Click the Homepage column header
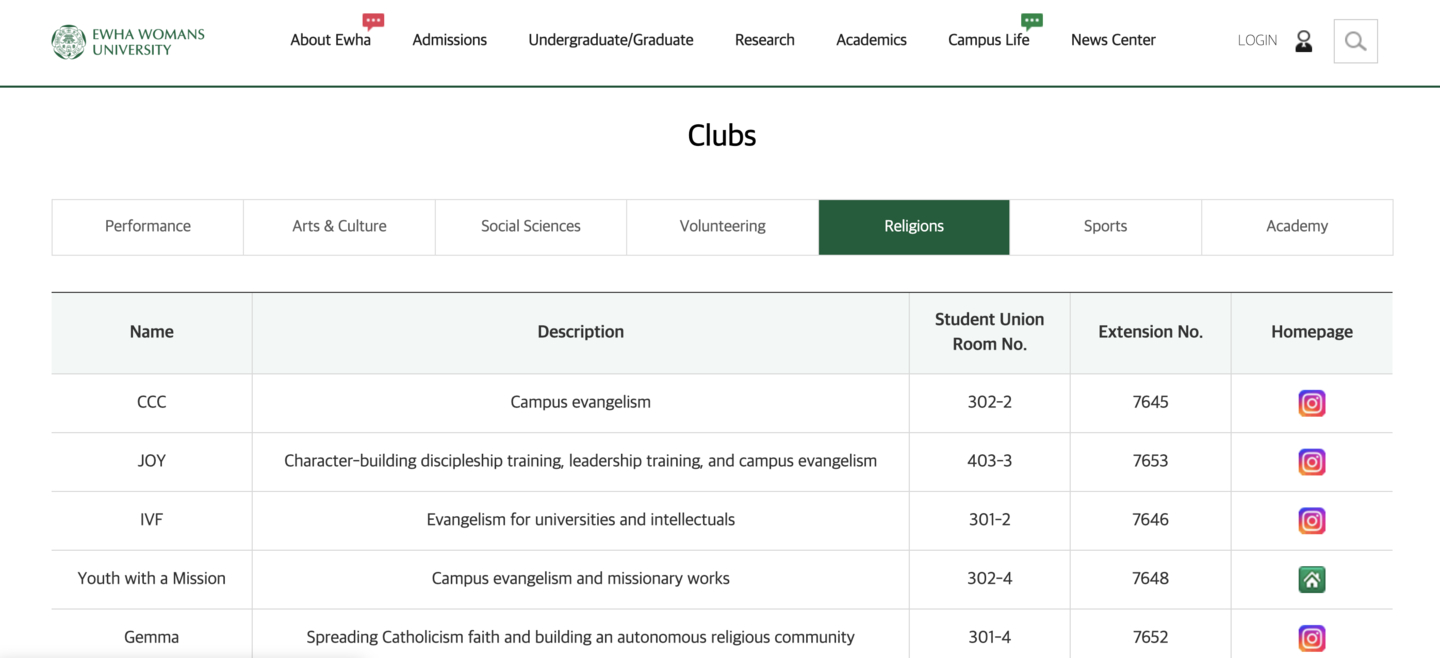This screenshot has height=658, width=1440. click(x=1312, y=333)
